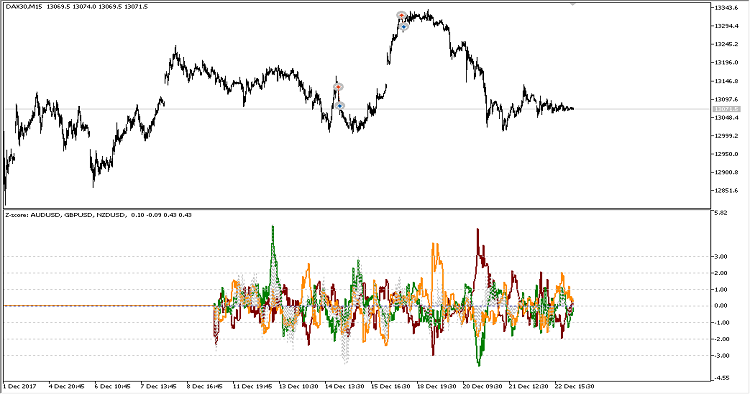Click the red sell marker near 13343 peak

click(x=401, y=15)
